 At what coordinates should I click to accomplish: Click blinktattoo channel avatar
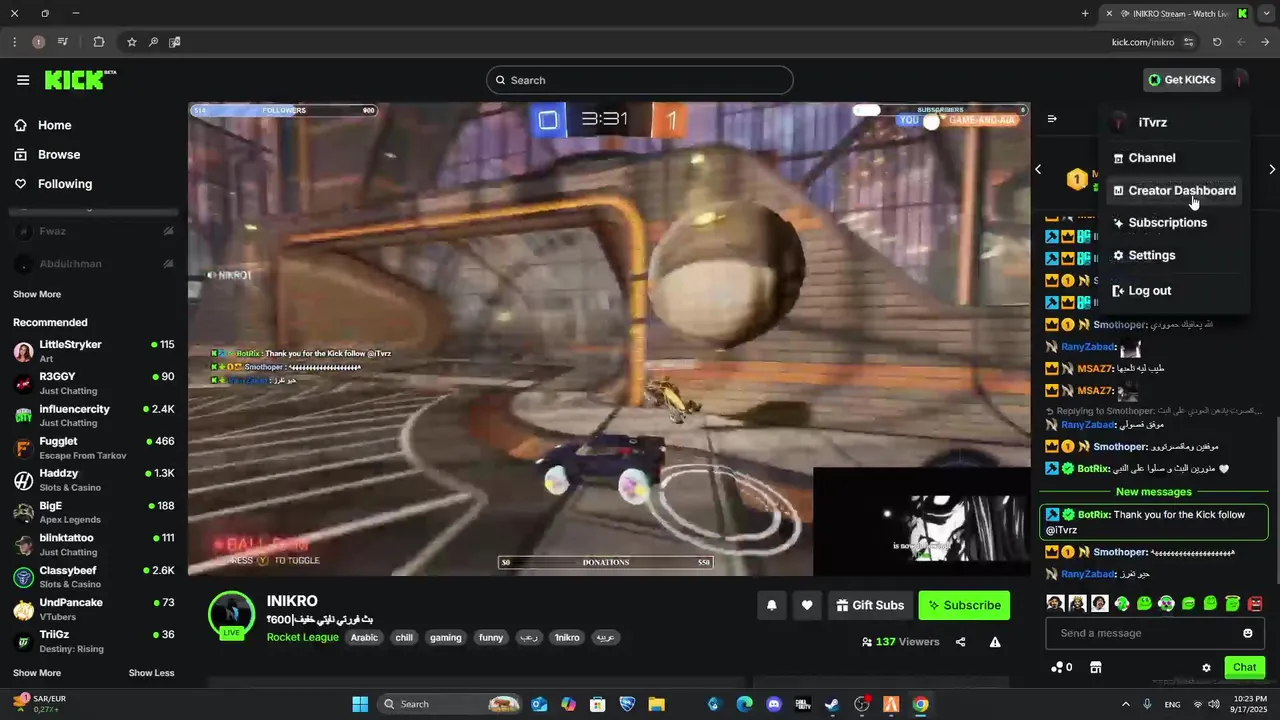coord(23,545)
